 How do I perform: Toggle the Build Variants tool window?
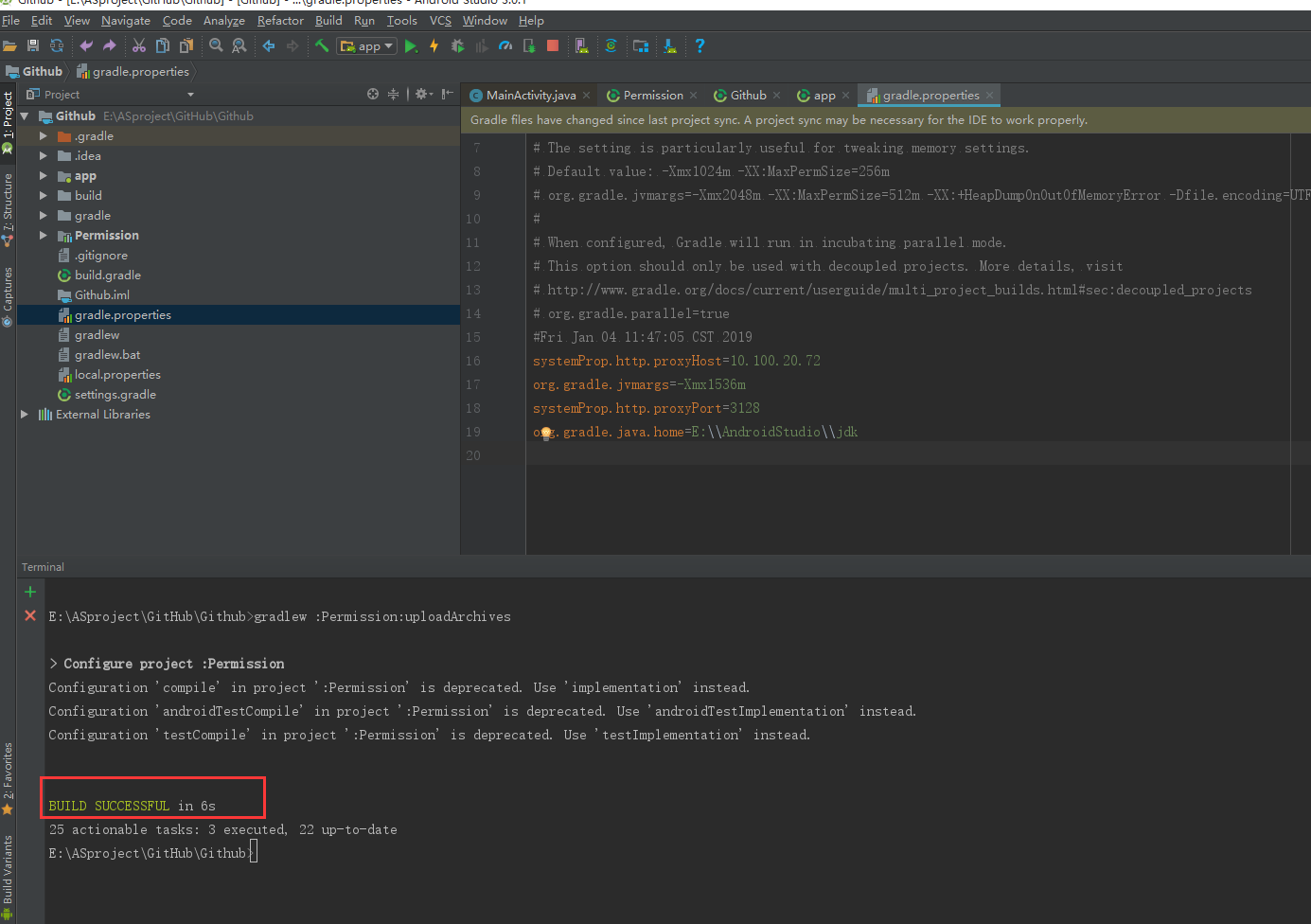(x=8, y=877)
